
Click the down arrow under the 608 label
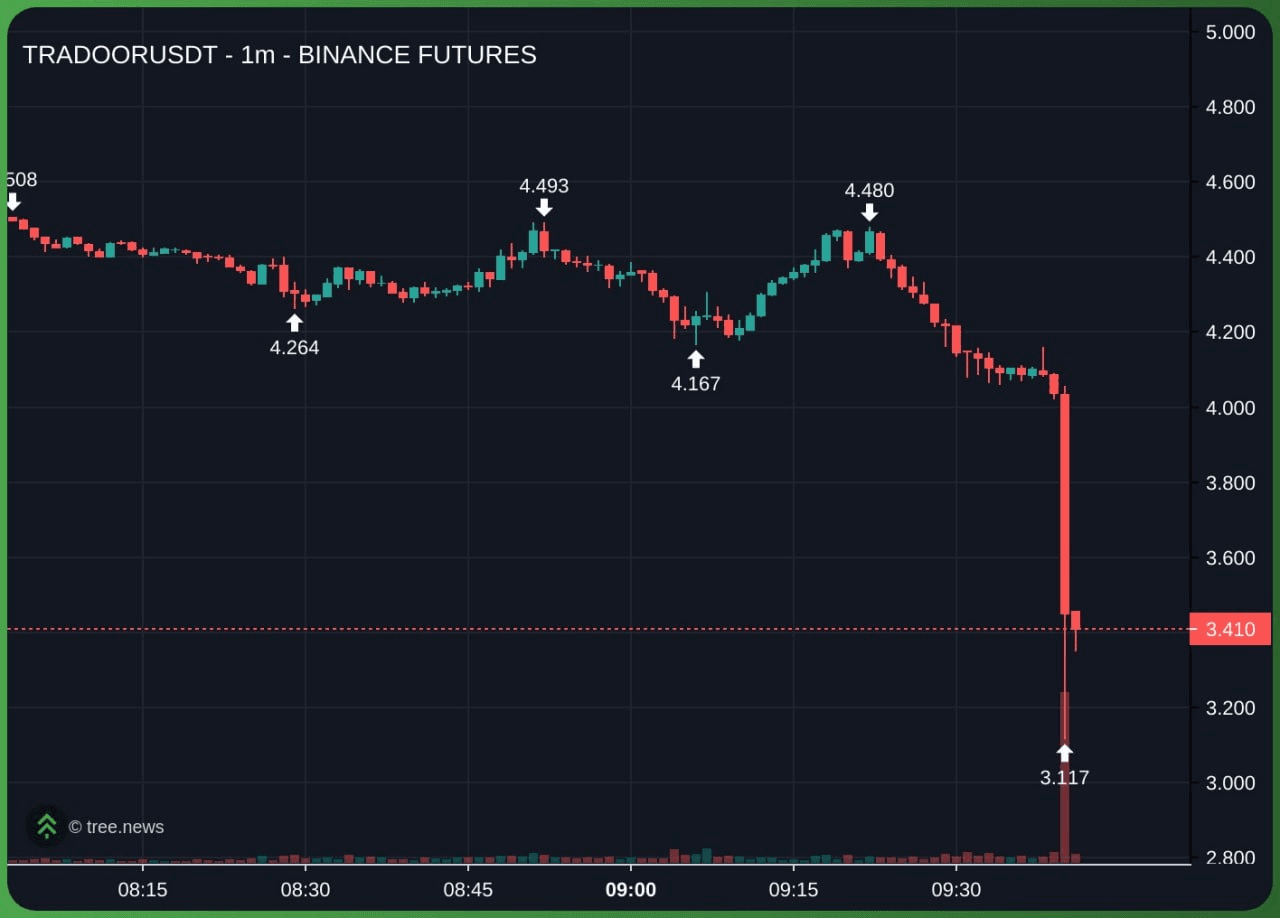[12, 202]
